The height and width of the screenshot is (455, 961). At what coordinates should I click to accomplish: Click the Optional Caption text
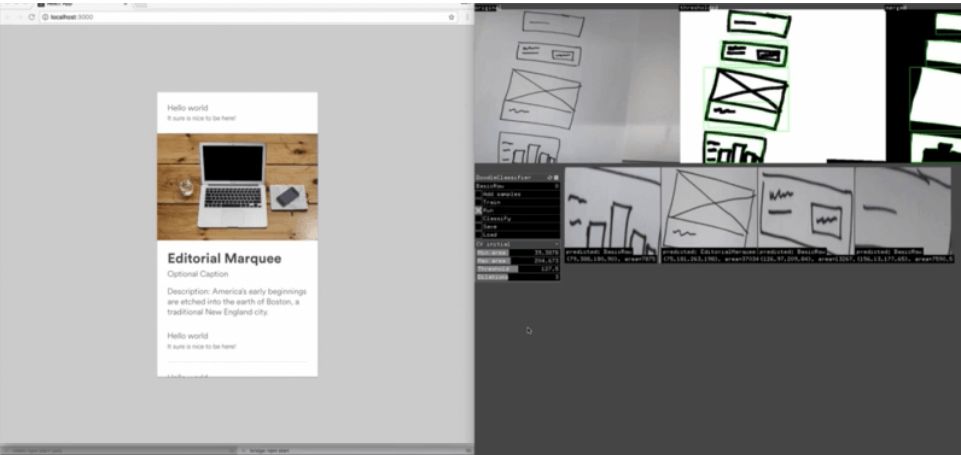197,274
